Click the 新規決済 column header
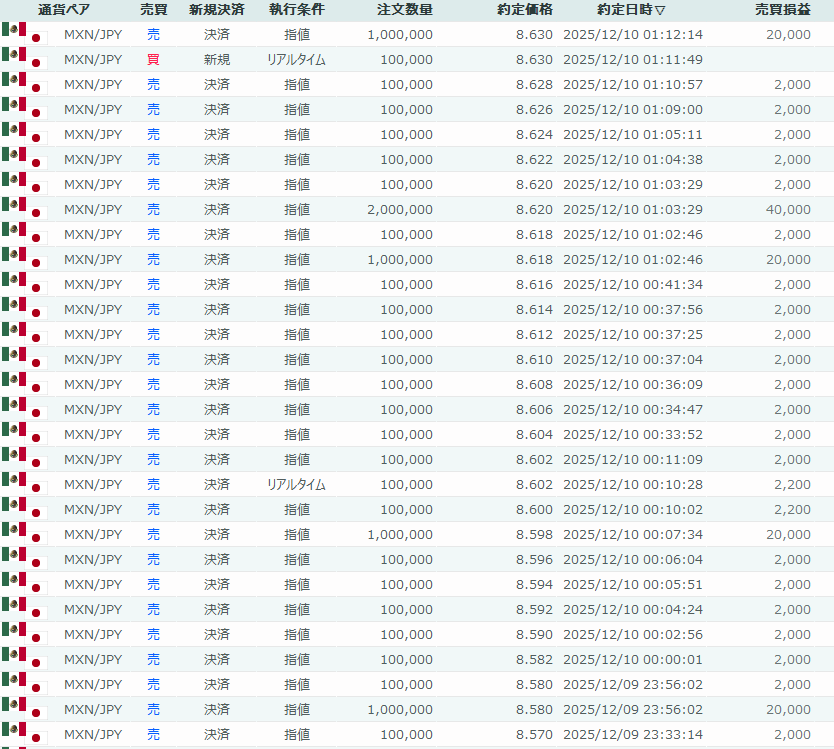 coord(216,10)
